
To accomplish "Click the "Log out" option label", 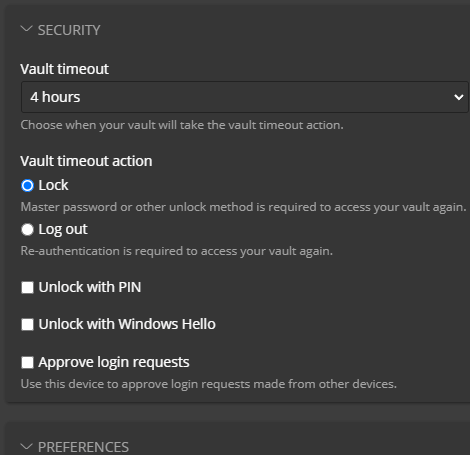I will pyautogui.click(x=63, y=229).
